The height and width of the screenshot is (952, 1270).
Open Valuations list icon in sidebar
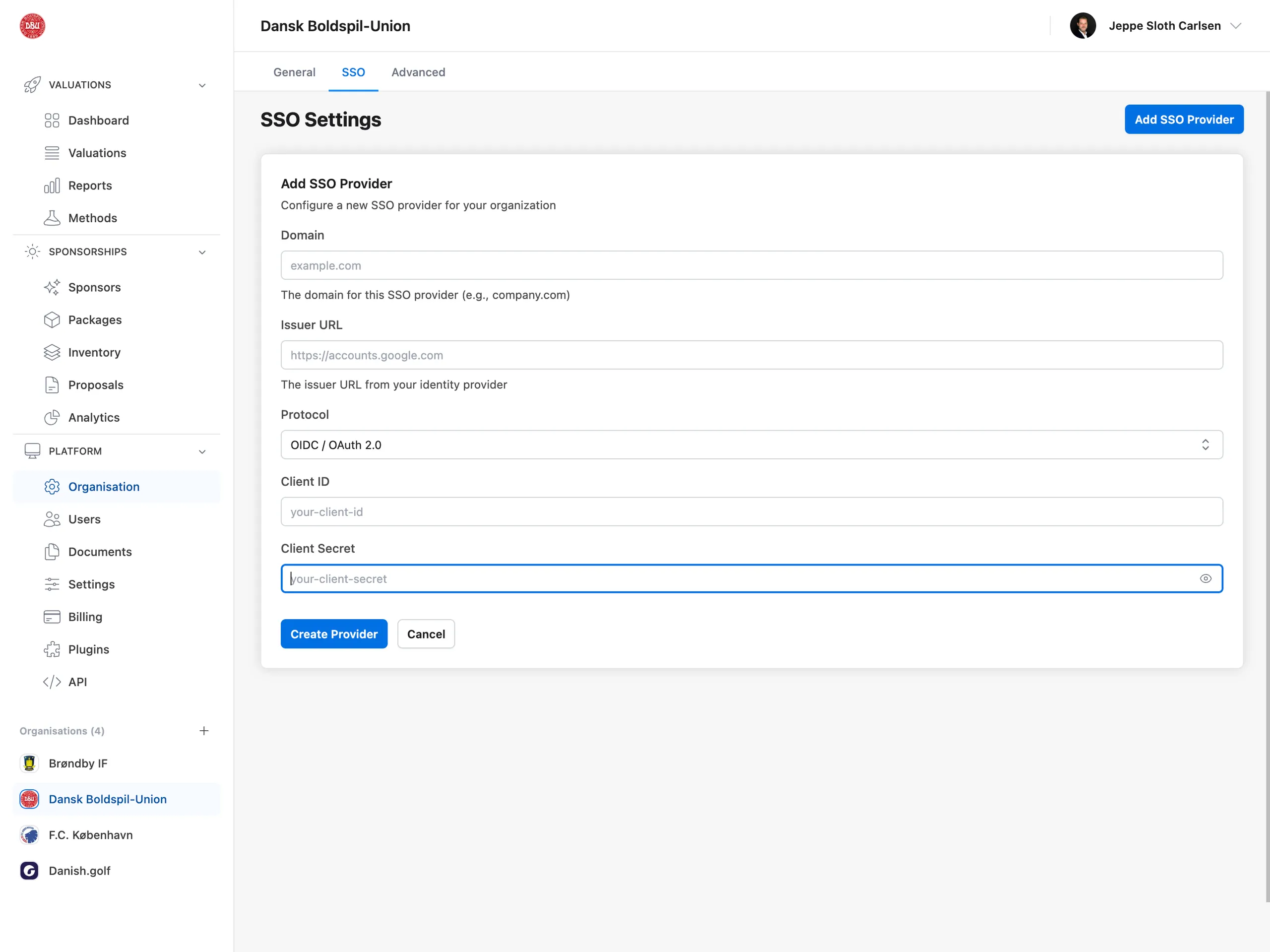[52, 153]
